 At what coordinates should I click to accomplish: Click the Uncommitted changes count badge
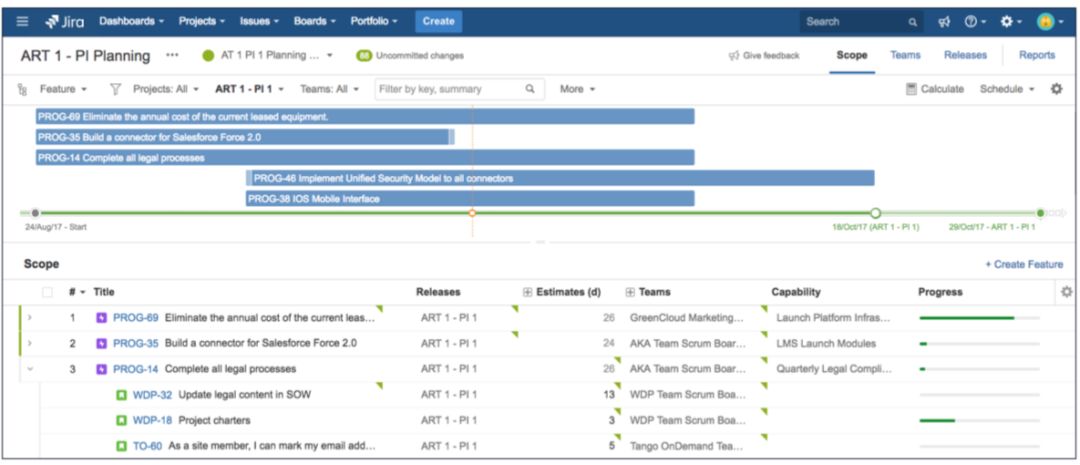pyautogui.click(x=364, y=55)
